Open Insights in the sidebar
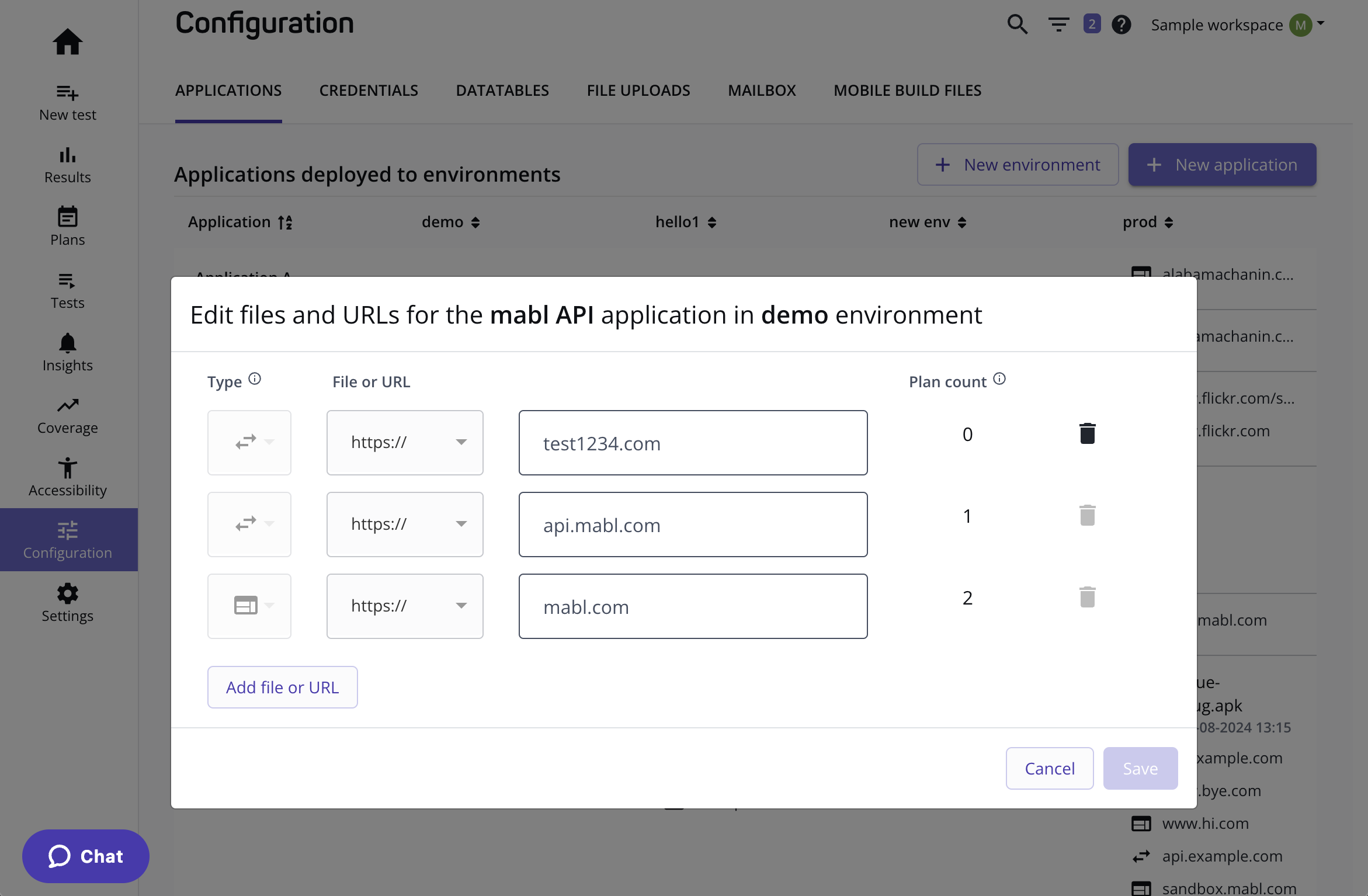This screenshot has width=1368, height=896. [x=68, y=353]
